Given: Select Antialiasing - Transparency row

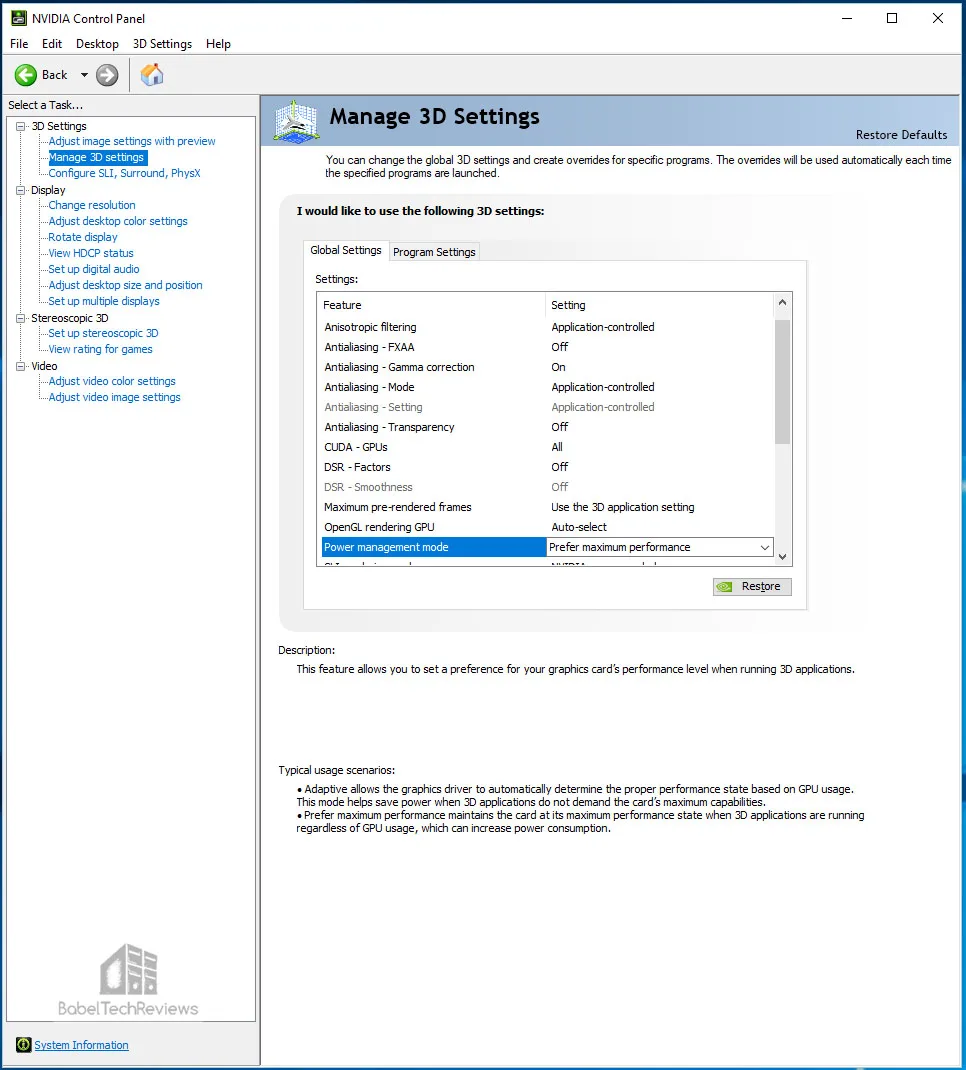Looking at the screenshot, I should pos(546,427).
